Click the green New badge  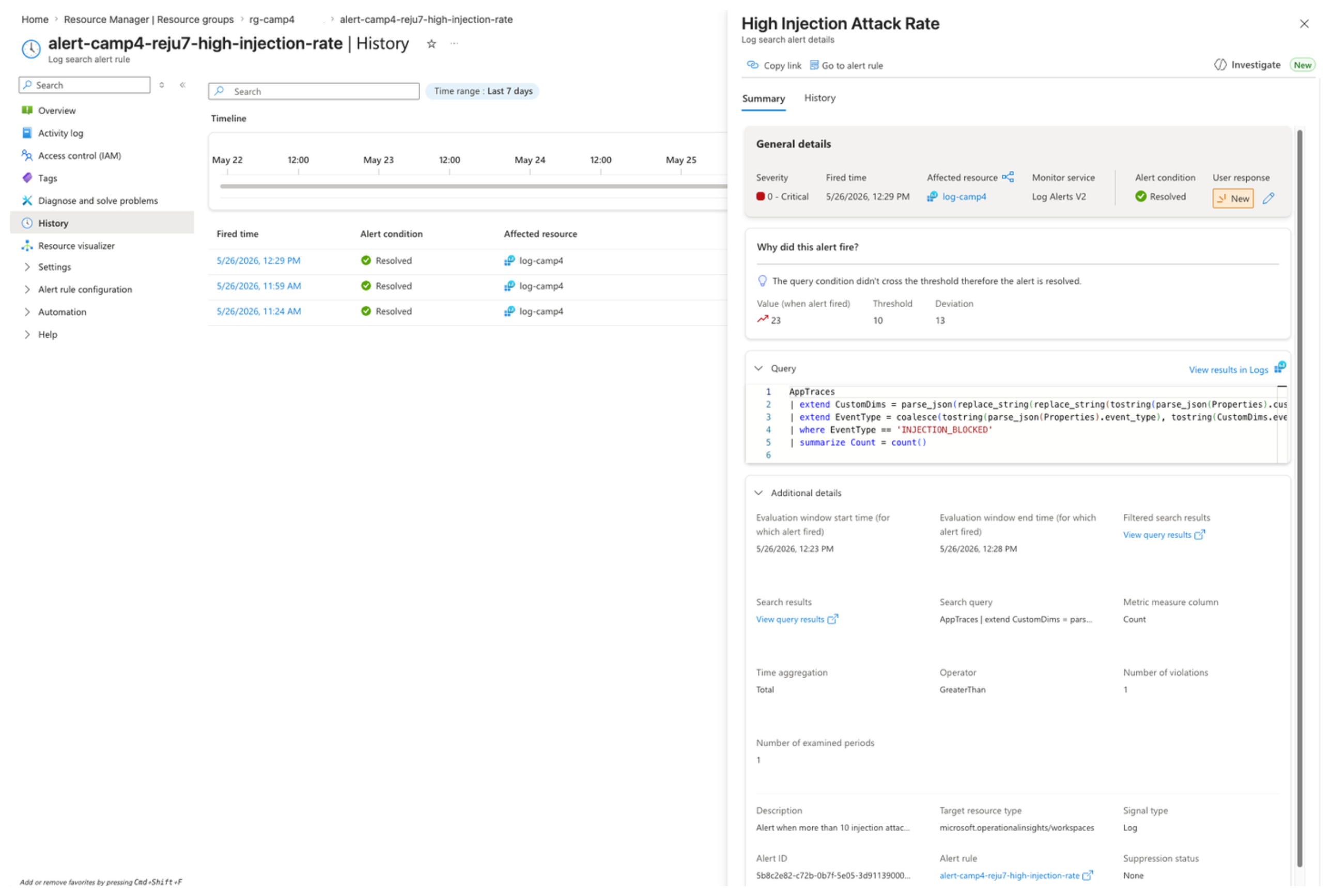pyautogui.click(x=1303, y=65)
